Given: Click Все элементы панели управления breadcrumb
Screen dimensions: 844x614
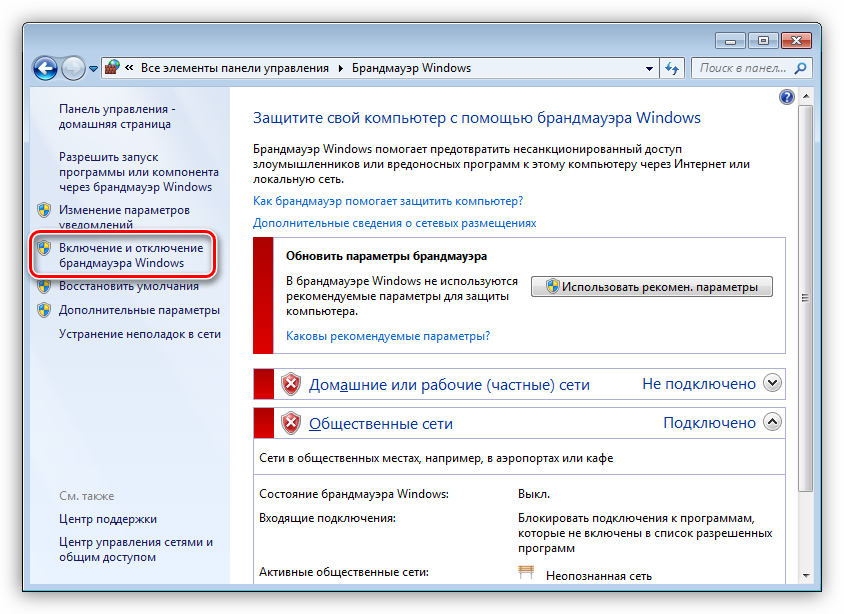Looking at the screenshot, I should tap(234, 68).
